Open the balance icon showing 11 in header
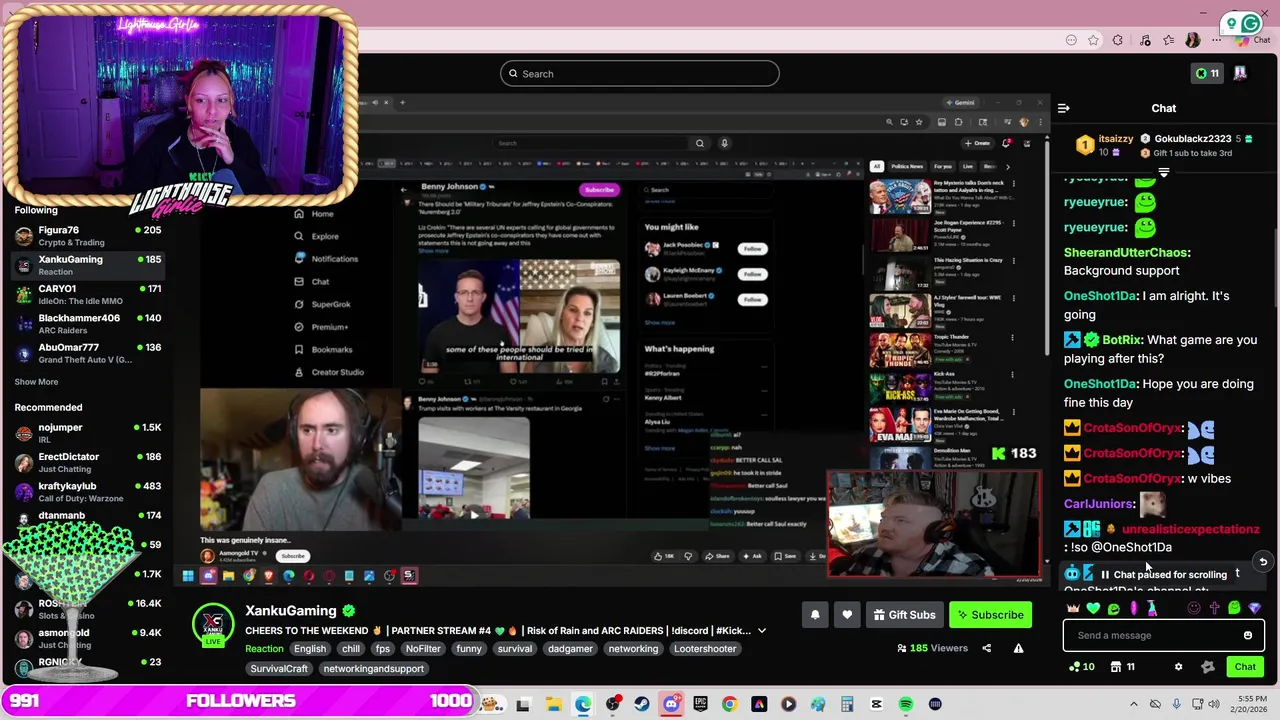 click(x=1207, y=73)
